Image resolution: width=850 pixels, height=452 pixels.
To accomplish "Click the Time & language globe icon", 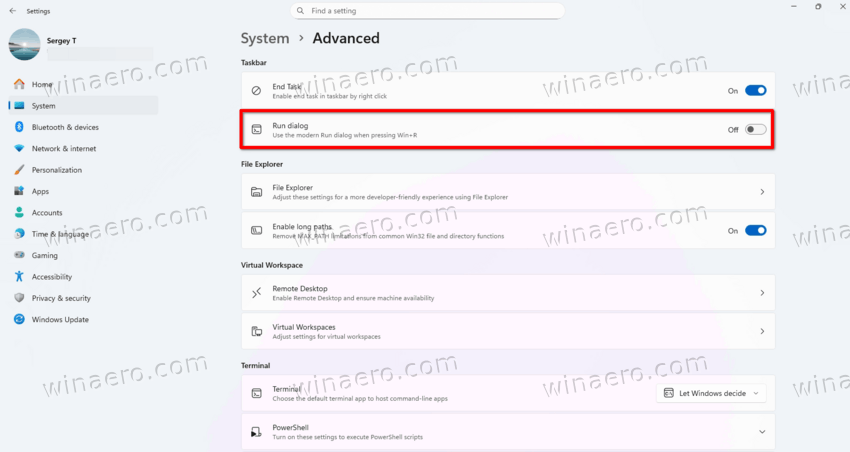I will pos(20,234).
